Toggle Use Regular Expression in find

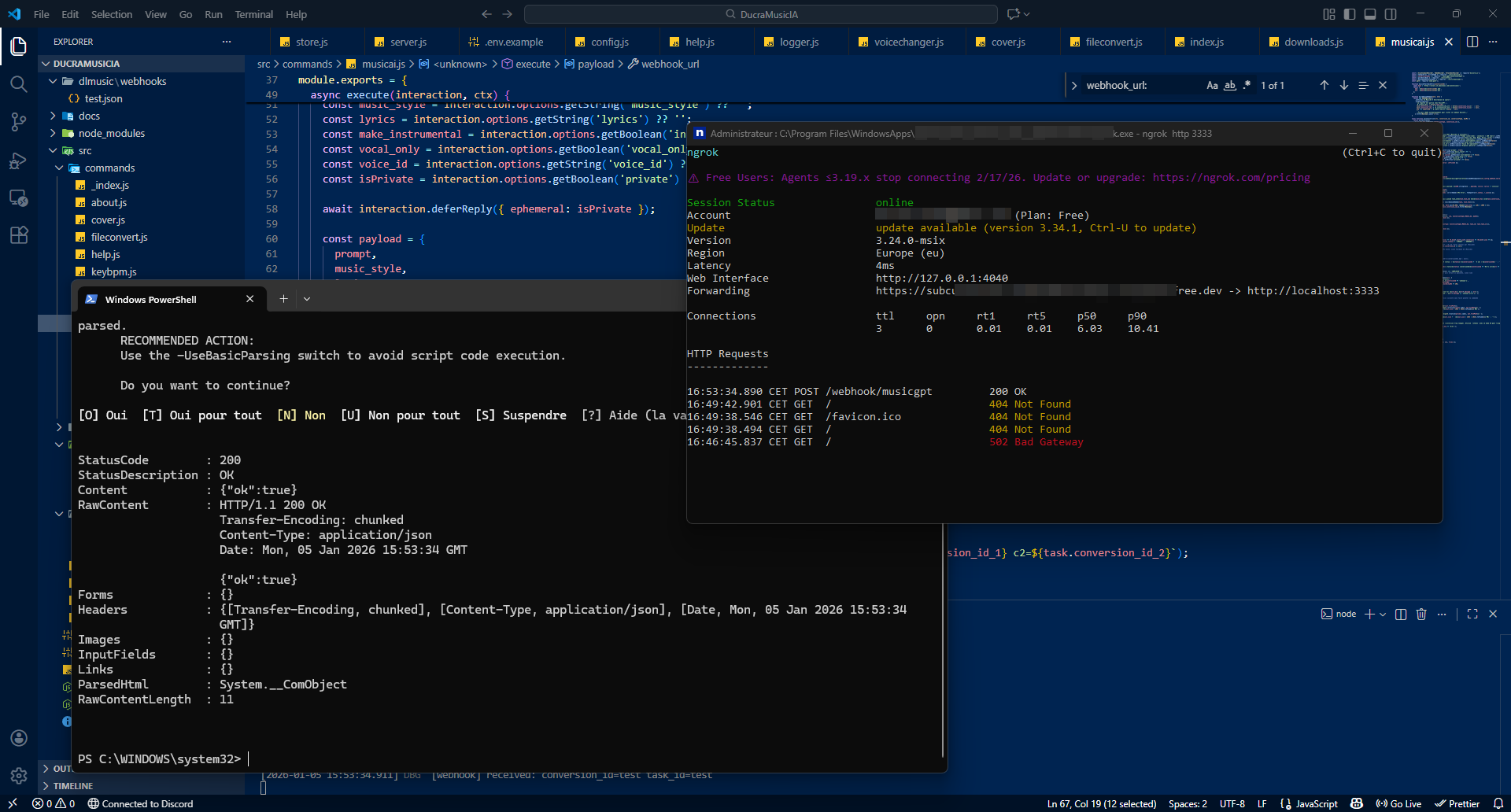click(1247, 85)
